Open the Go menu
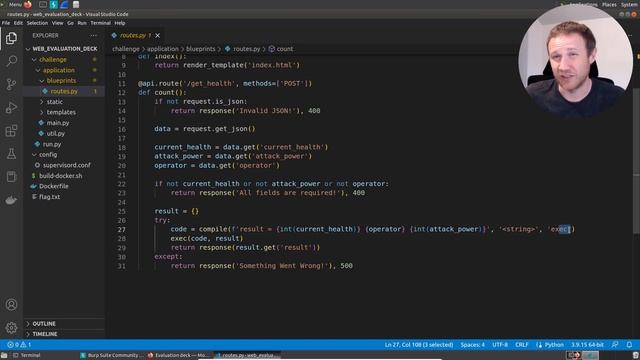 71,23
